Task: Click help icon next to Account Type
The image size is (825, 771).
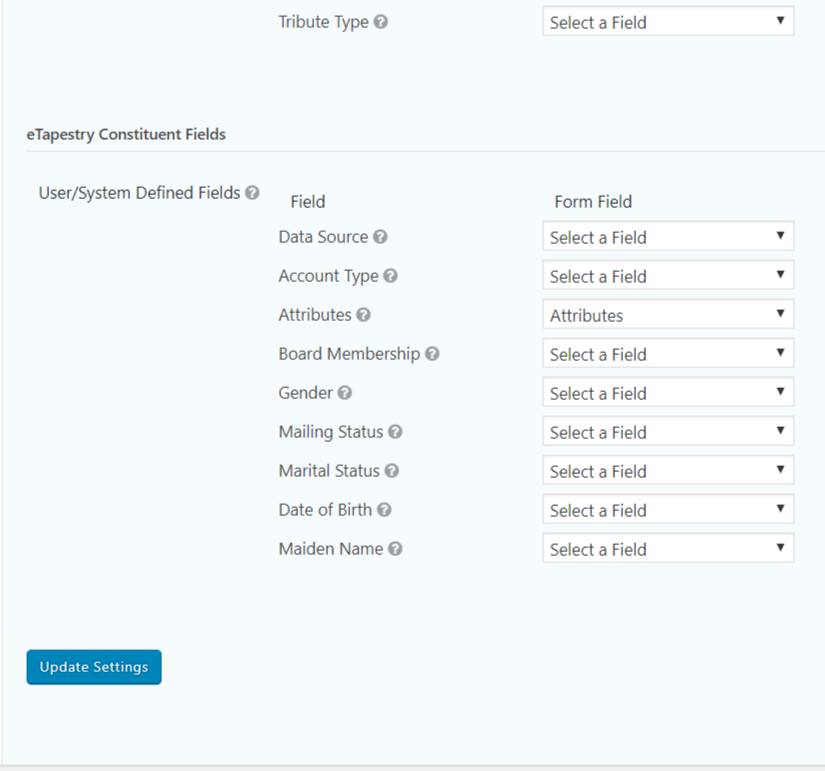Action: coord(390,276)
